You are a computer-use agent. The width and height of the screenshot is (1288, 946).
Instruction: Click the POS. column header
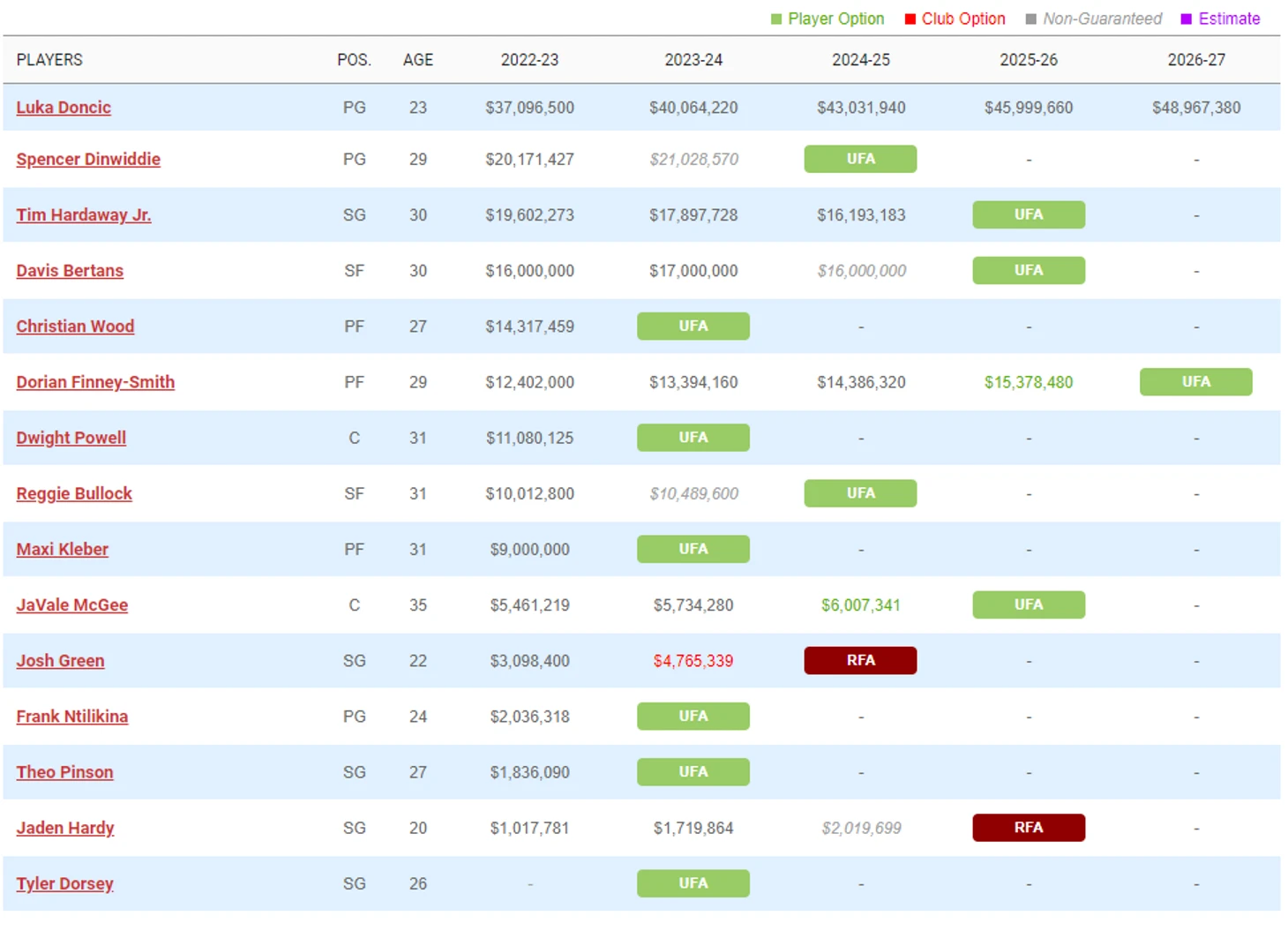(x=354, y=60)
